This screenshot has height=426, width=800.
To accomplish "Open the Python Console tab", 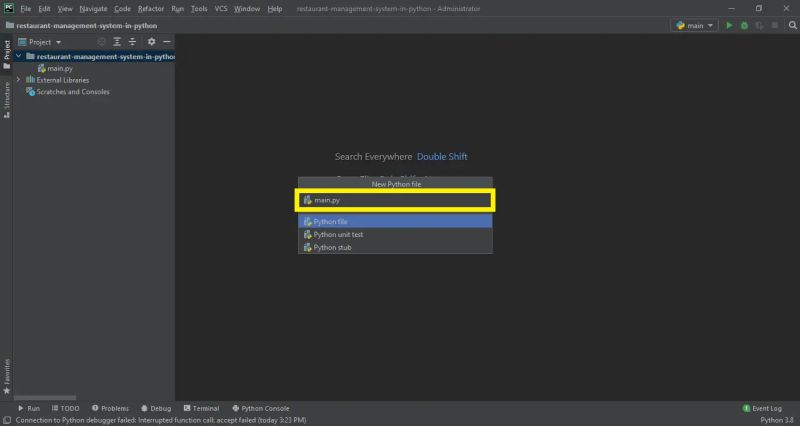I will click(x=261, y=409).
